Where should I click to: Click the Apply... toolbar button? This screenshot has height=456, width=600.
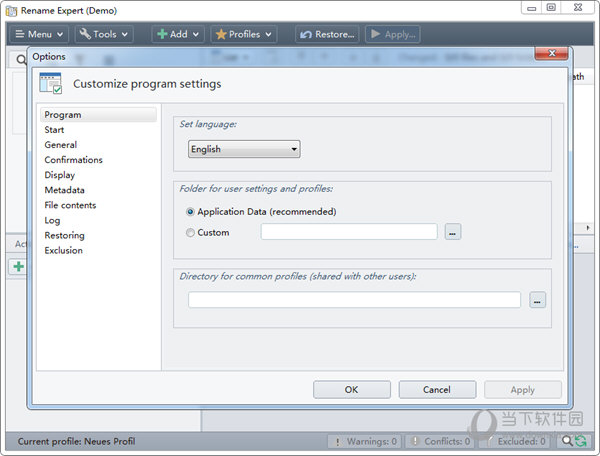393,34
